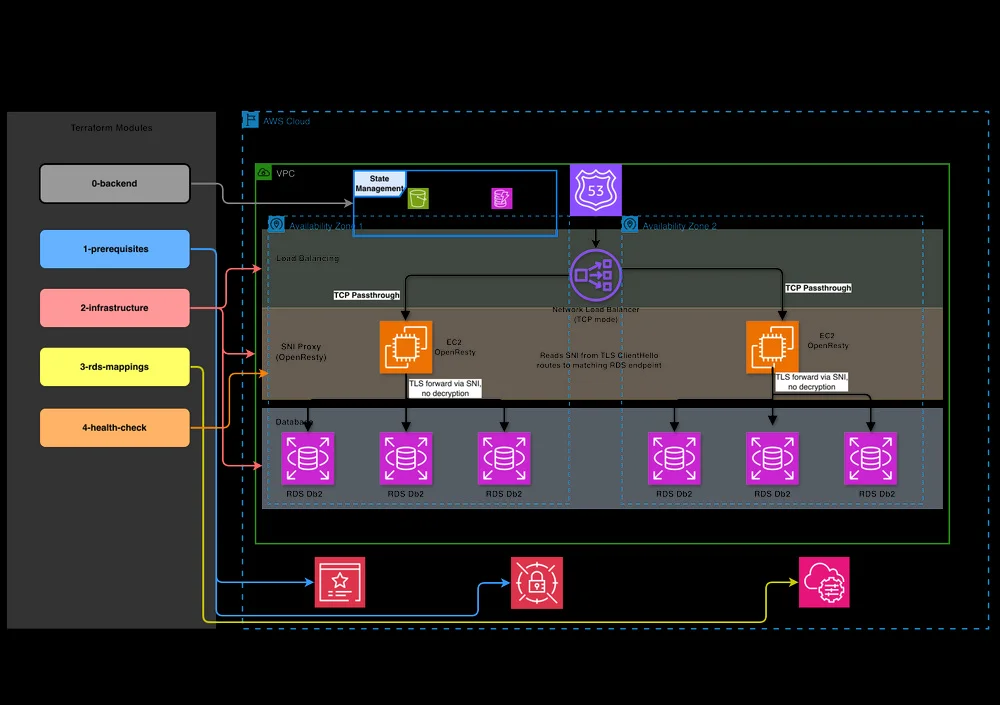Click the Availability Zone 1 label
The width and height of the screenshot is (1000, 705).
coord(326,226)
